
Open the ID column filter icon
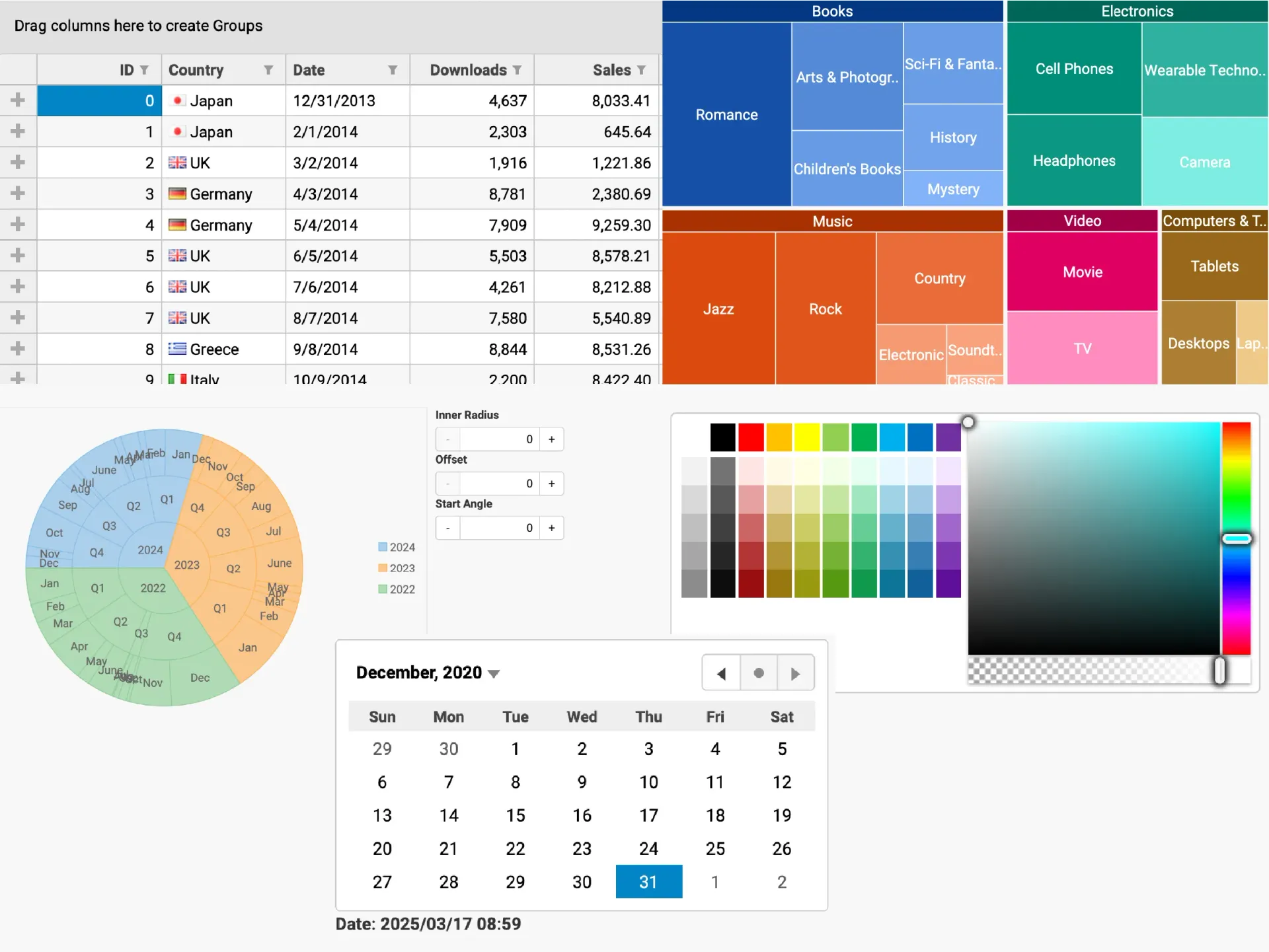[x=144, y=70]
